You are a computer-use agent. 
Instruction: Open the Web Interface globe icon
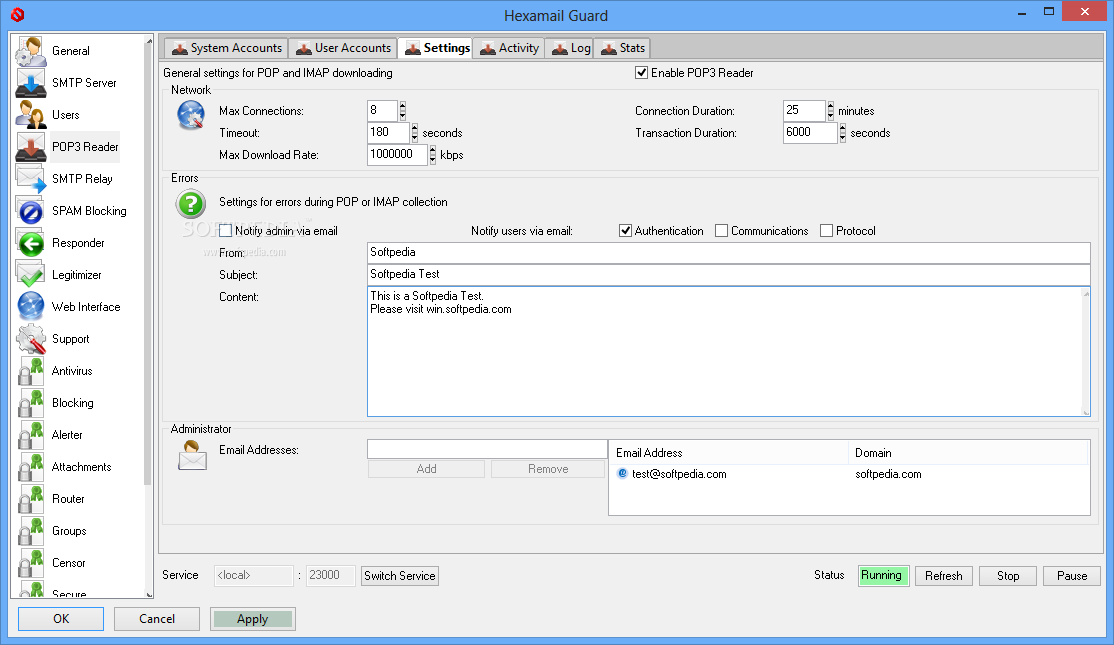[x=31, y=307]
